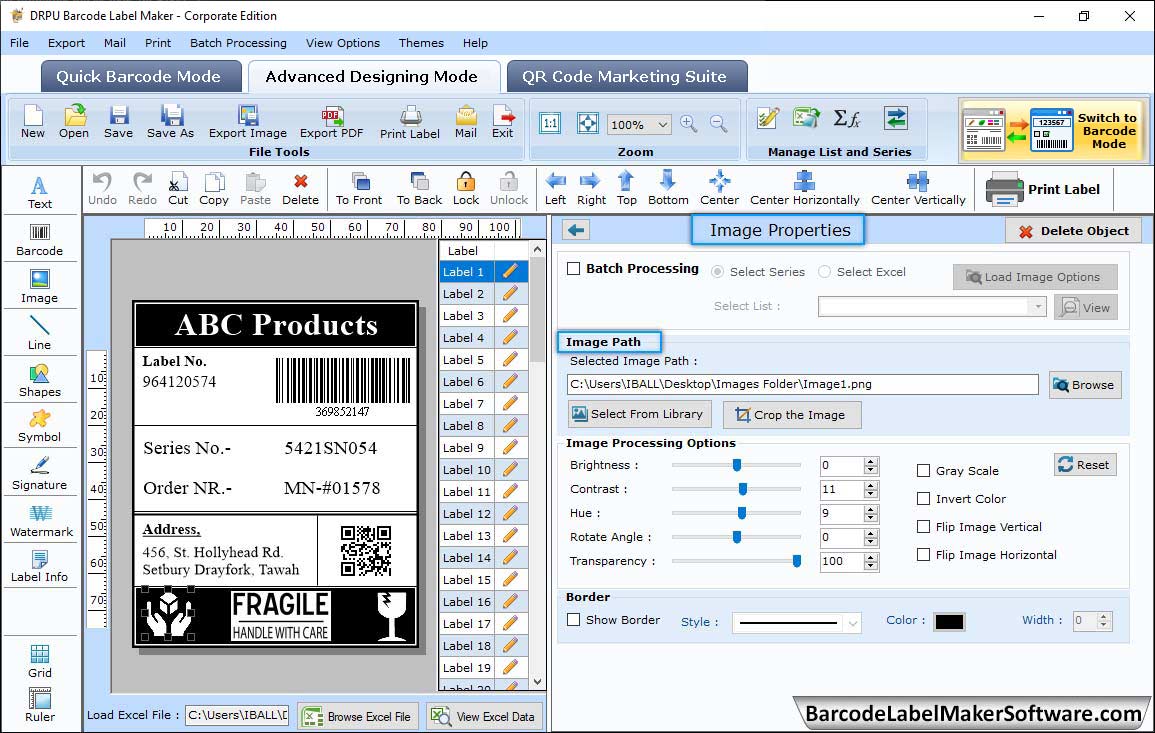Enable Gray Scale option
This screenshot has width=1155, height=733.
point(923,471)
